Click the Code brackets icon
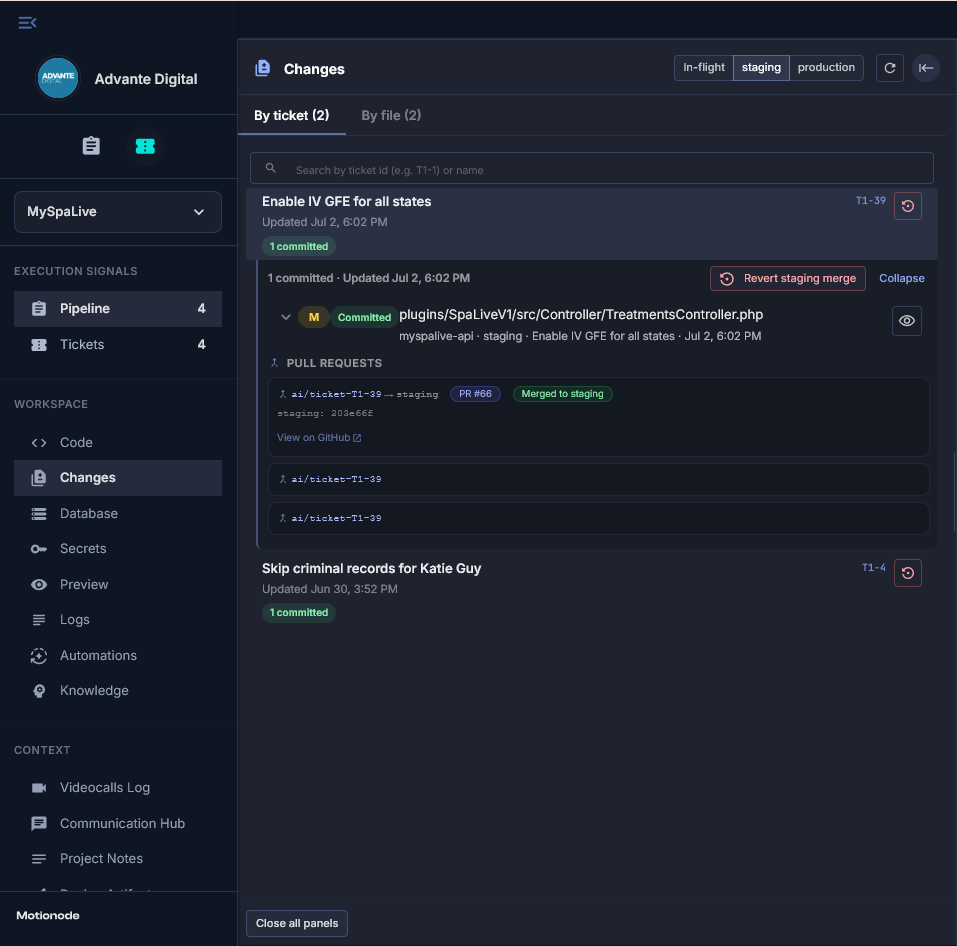 click(x=39, y=442)
